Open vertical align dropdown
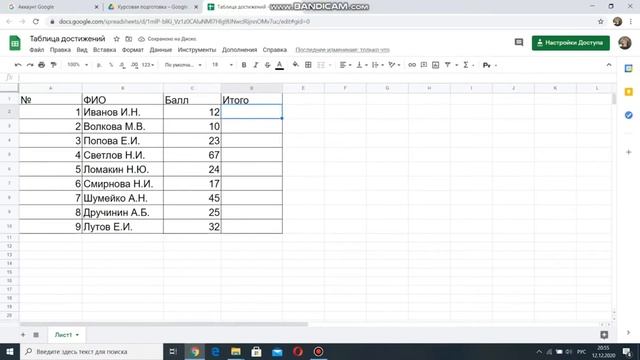Viewport: 640px width, 360px height. click(362, 65)
